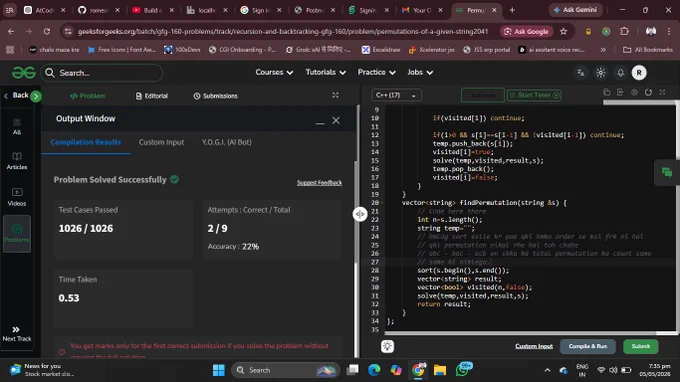Open WhatsApp from the taskbar

[x=462, y=370]
